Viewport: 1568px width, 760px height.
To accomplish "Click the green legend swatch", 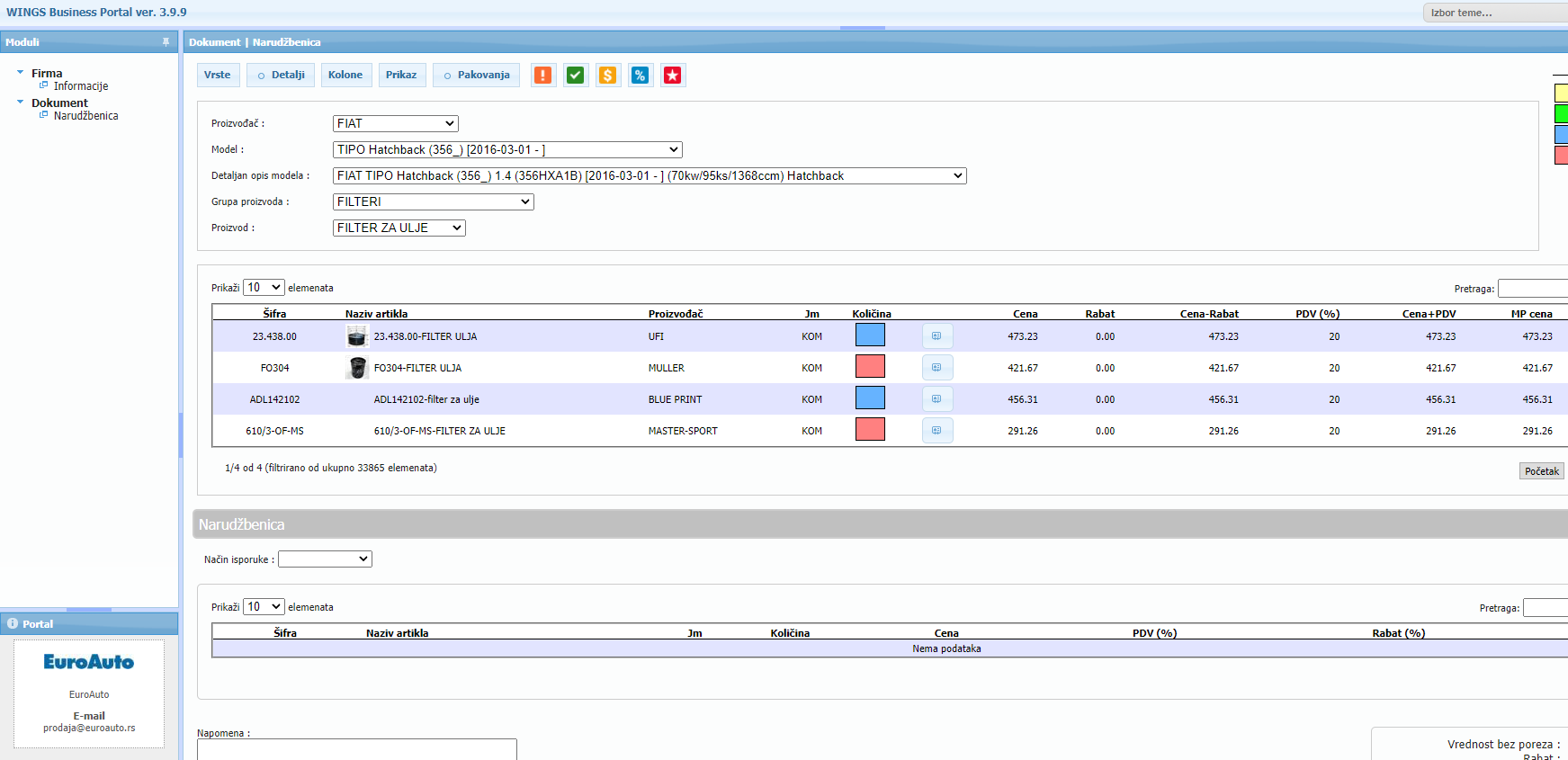I will pyautogui.click(x=1562, y=113).
